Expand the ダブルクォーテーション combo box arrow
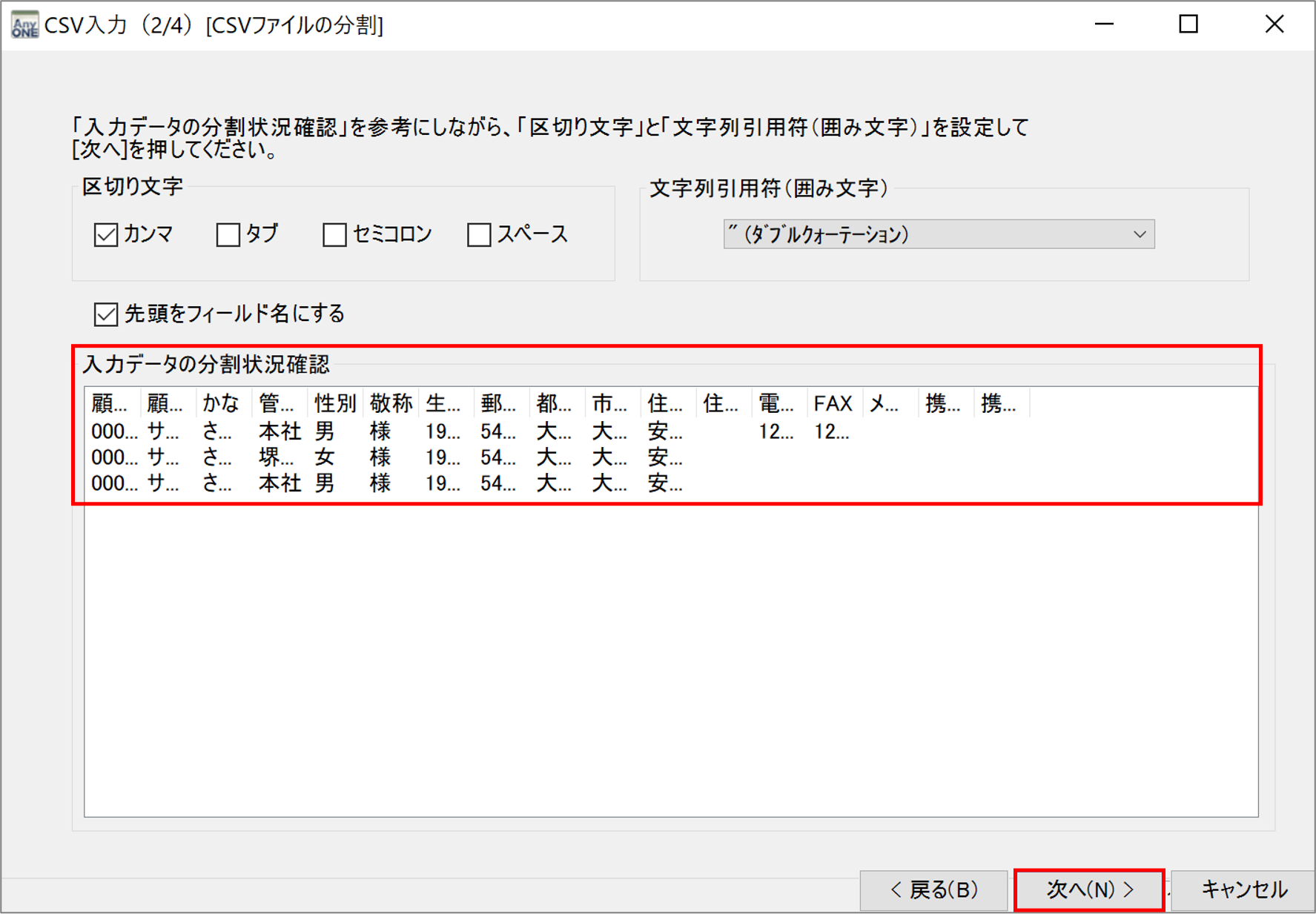Viewport: 1316px width, 914px height. 1140,234
